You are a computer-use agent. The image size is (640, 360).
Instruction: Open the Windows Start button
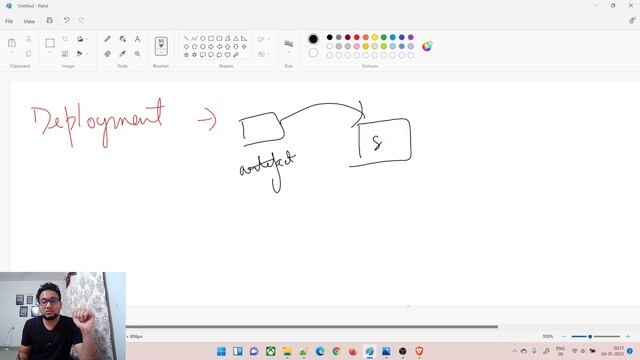(221, 351)
